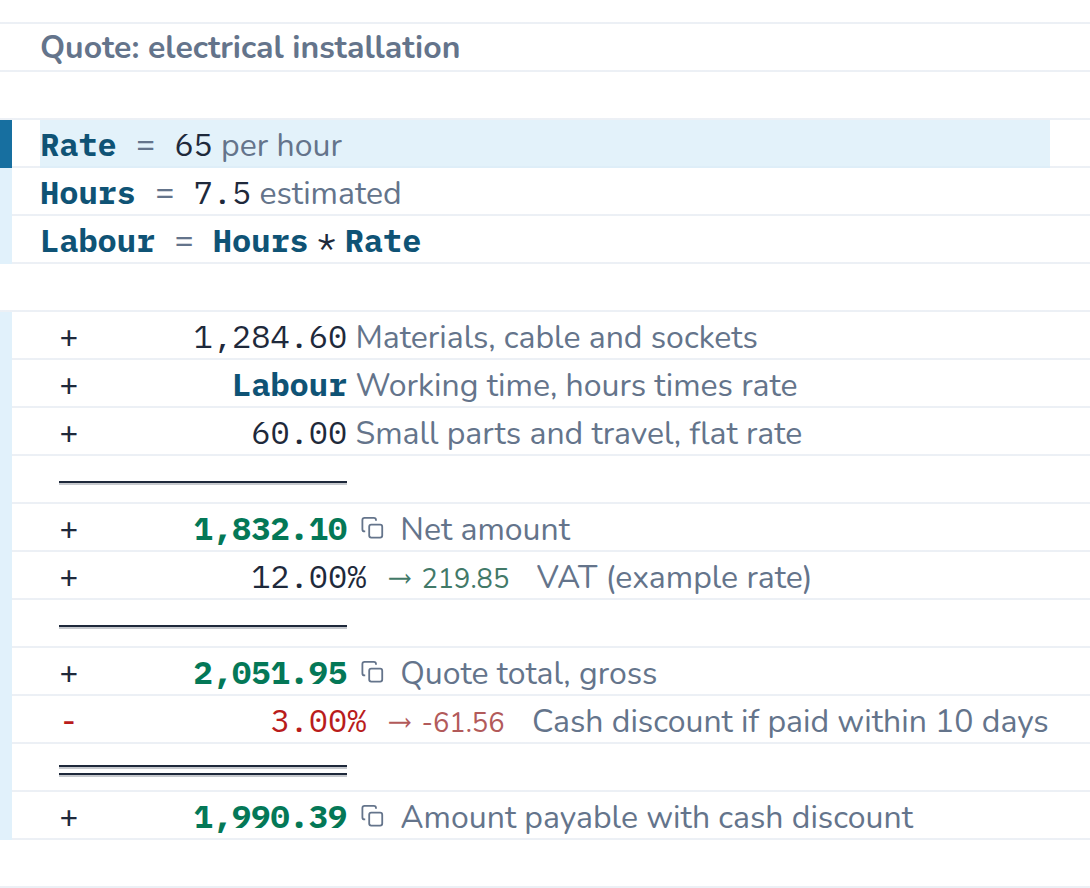1090x888 pixels.
Task: Click the plus operator before 1,284.60
Action: click(x=69, y=338)
